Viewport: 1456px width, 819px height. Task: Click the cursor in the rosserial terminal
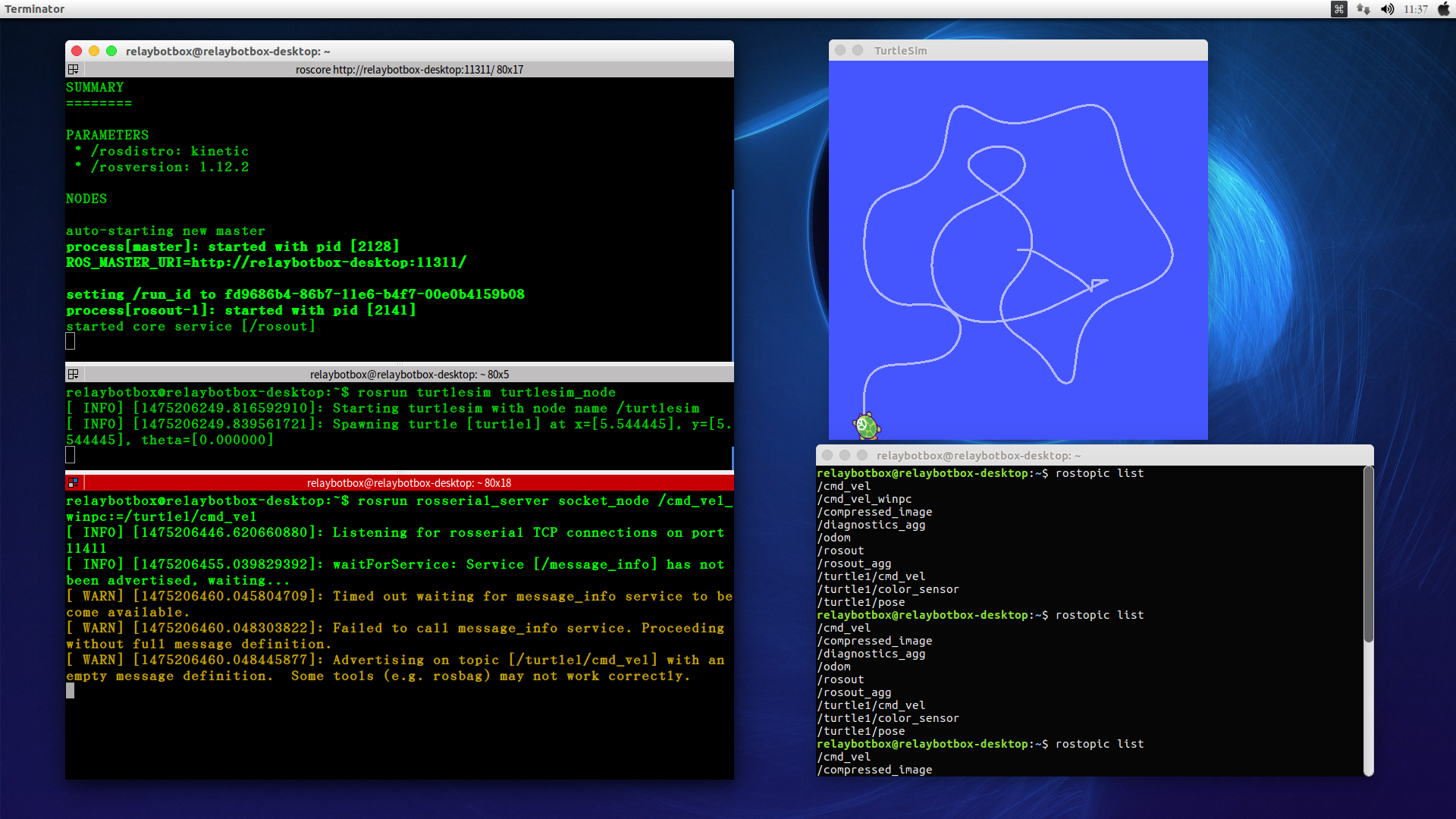point(71,691)
